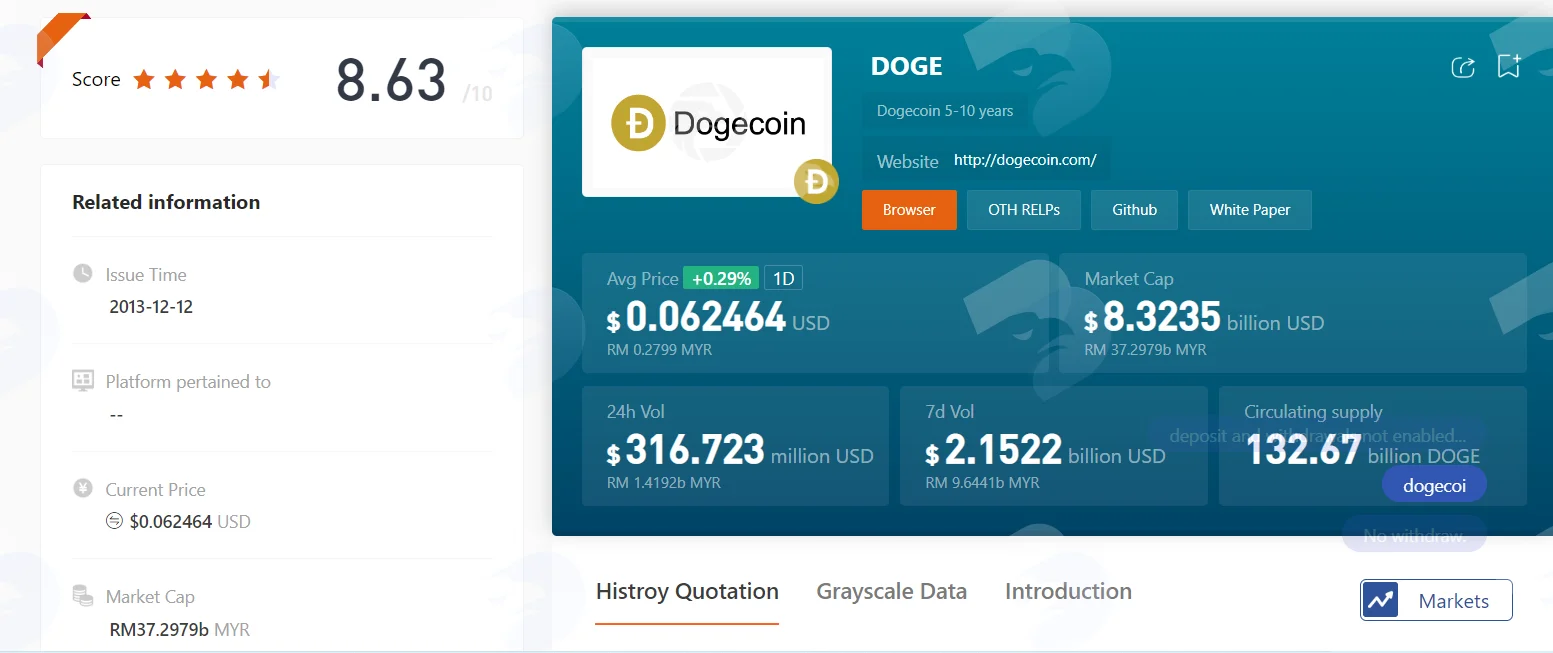Open the White Paper button
The image size is (1553, 653).
1250,210
